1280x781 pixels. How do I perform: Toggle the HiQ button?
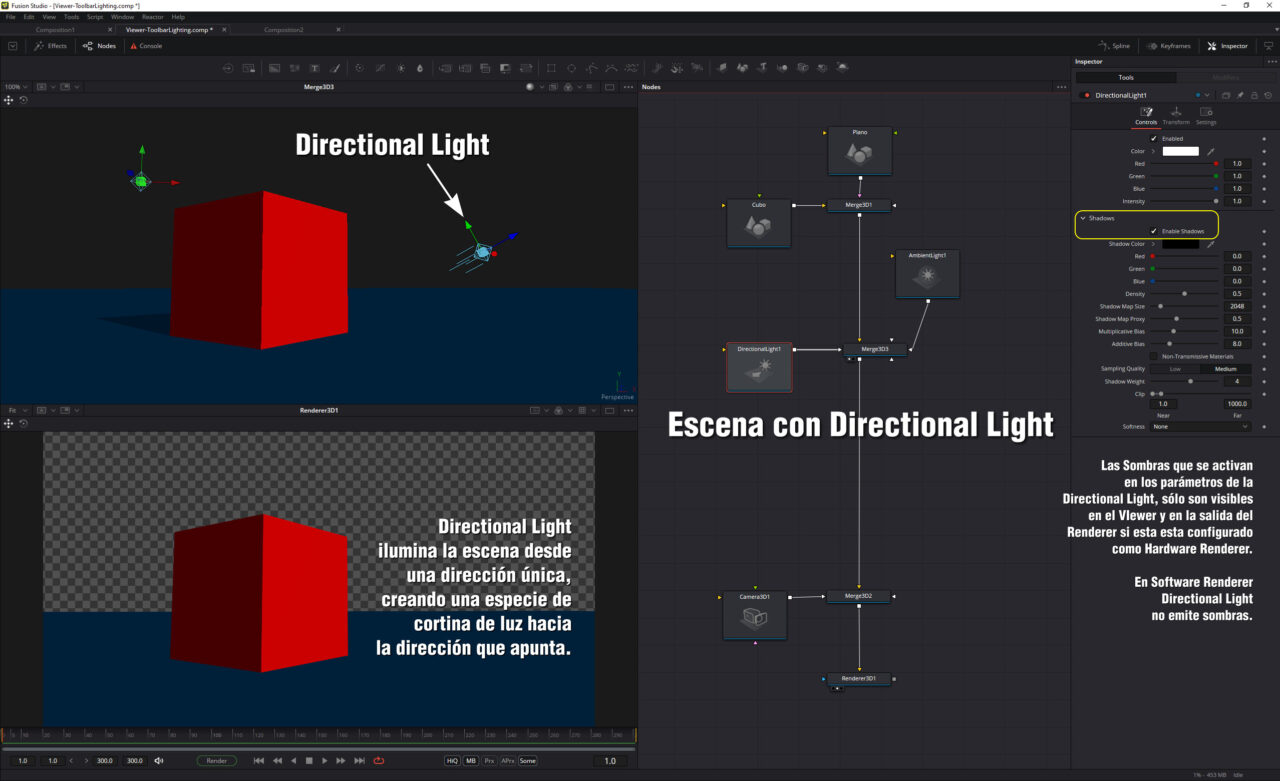pos(452,761)
